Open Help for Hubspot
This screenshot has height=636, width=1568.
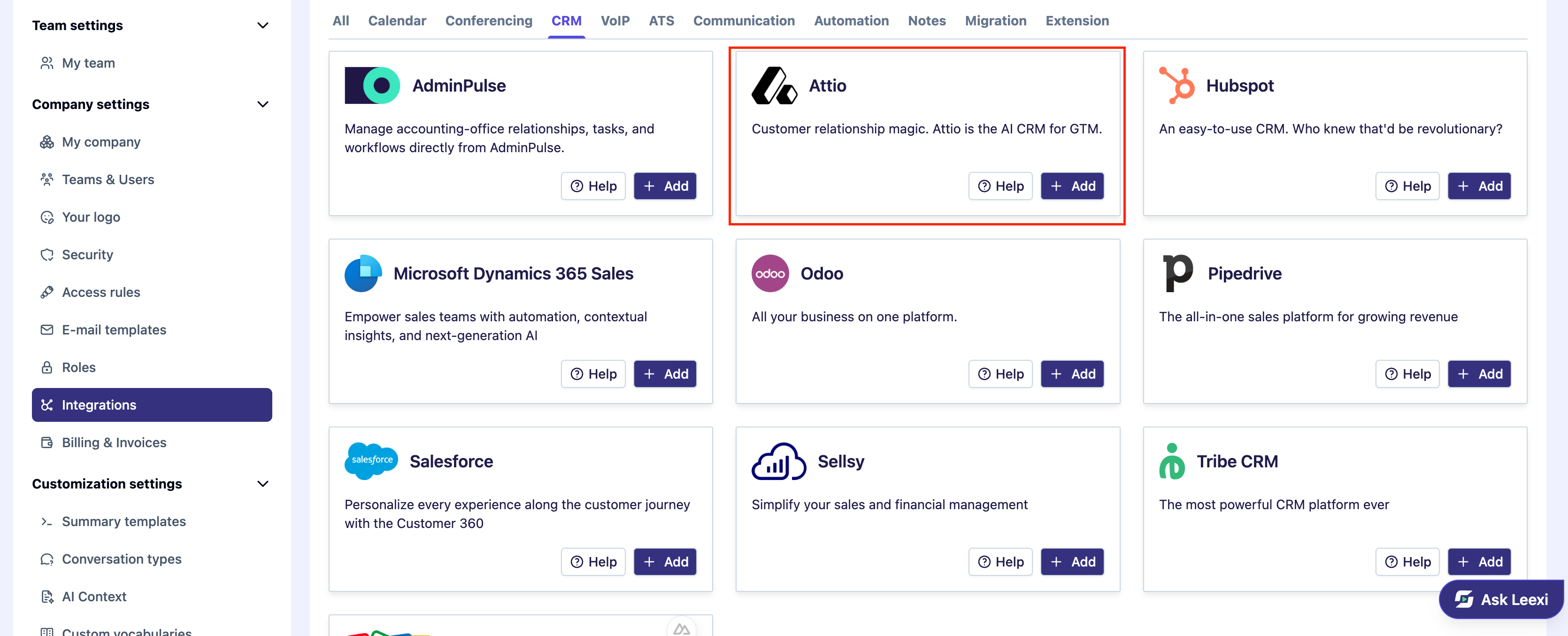click(x=1407, y=186)
